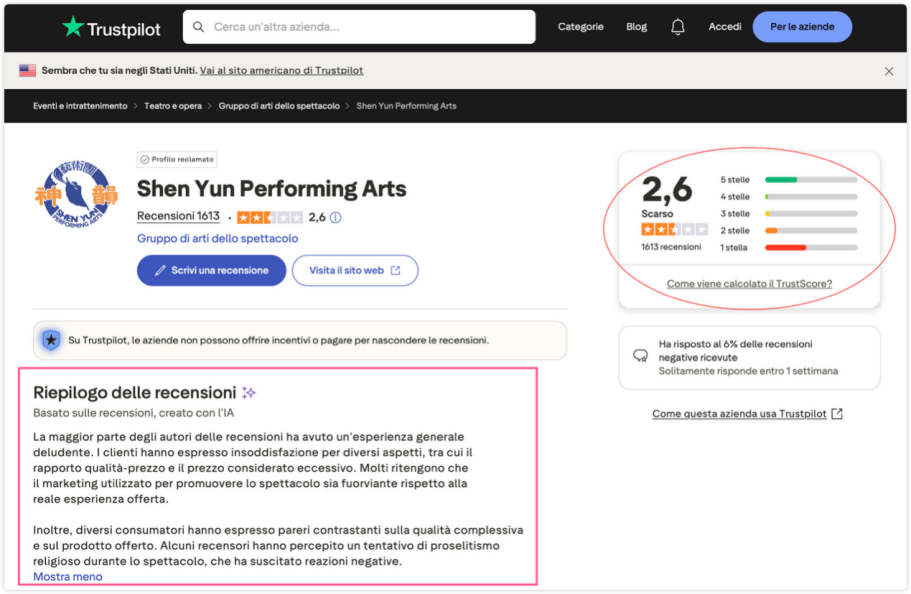Click the search magnifier icon
This screenshot has width=911, height=594.
[199, 27]
